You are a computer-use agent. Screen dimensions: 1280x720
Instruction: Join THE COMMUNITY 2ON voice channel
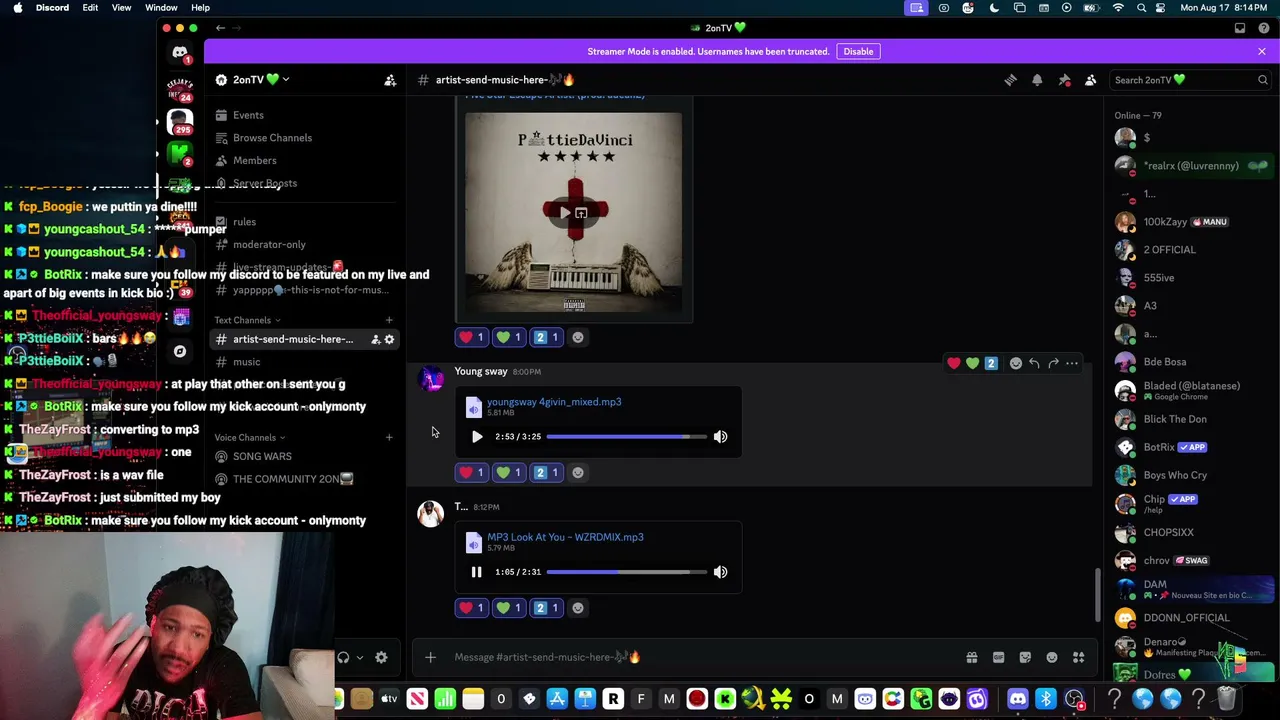(292, 479)
